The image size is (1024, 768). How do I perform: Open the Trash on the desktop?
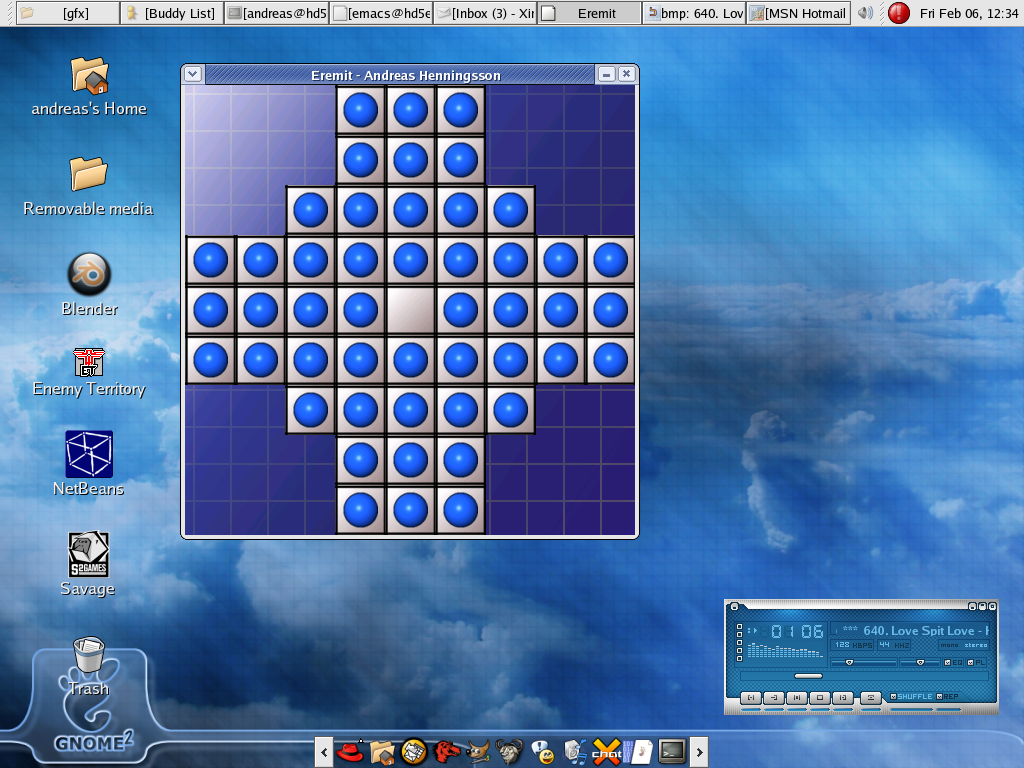(89, 657)
